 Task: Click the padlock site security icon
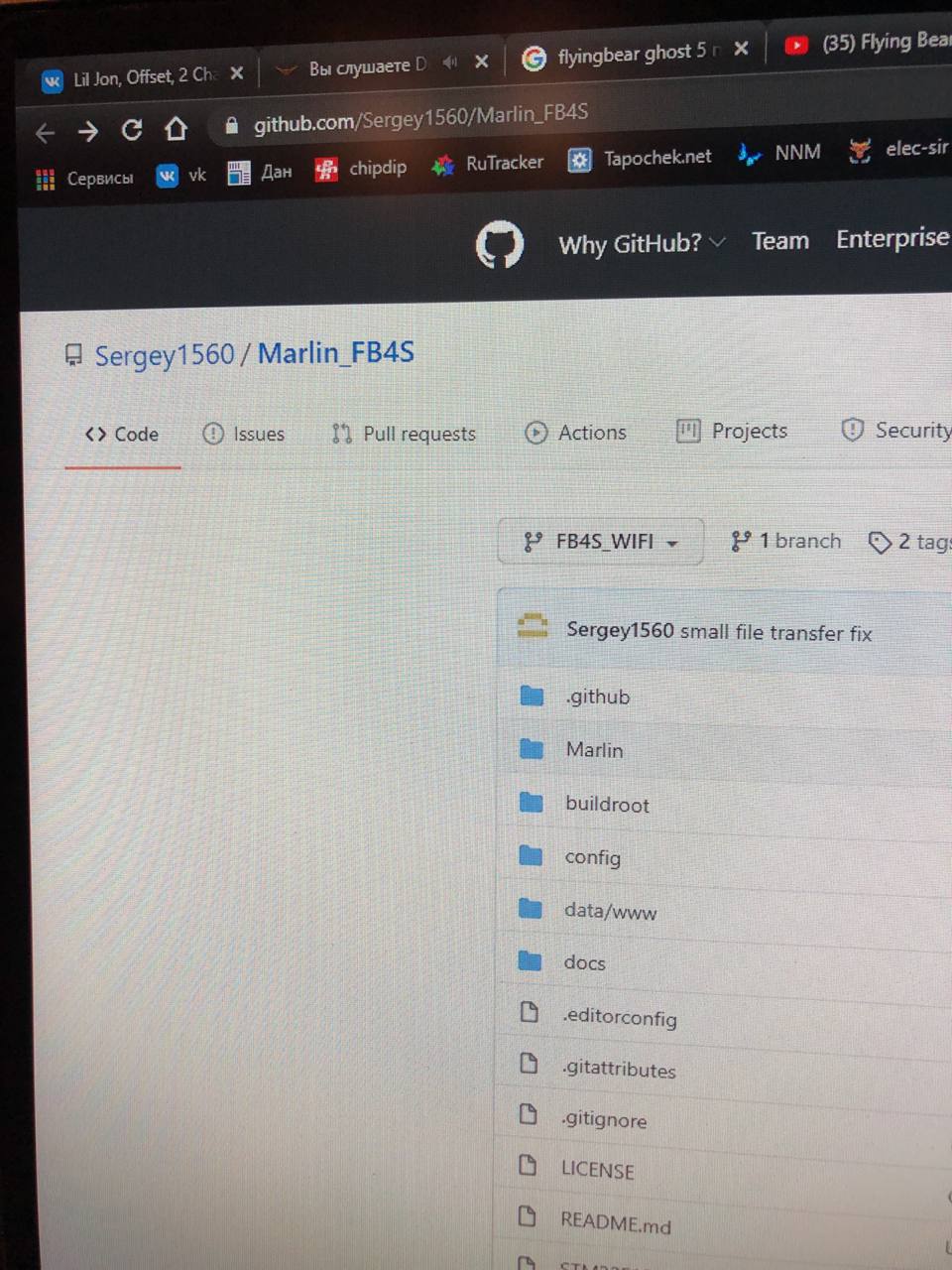[x=232, y=125]
